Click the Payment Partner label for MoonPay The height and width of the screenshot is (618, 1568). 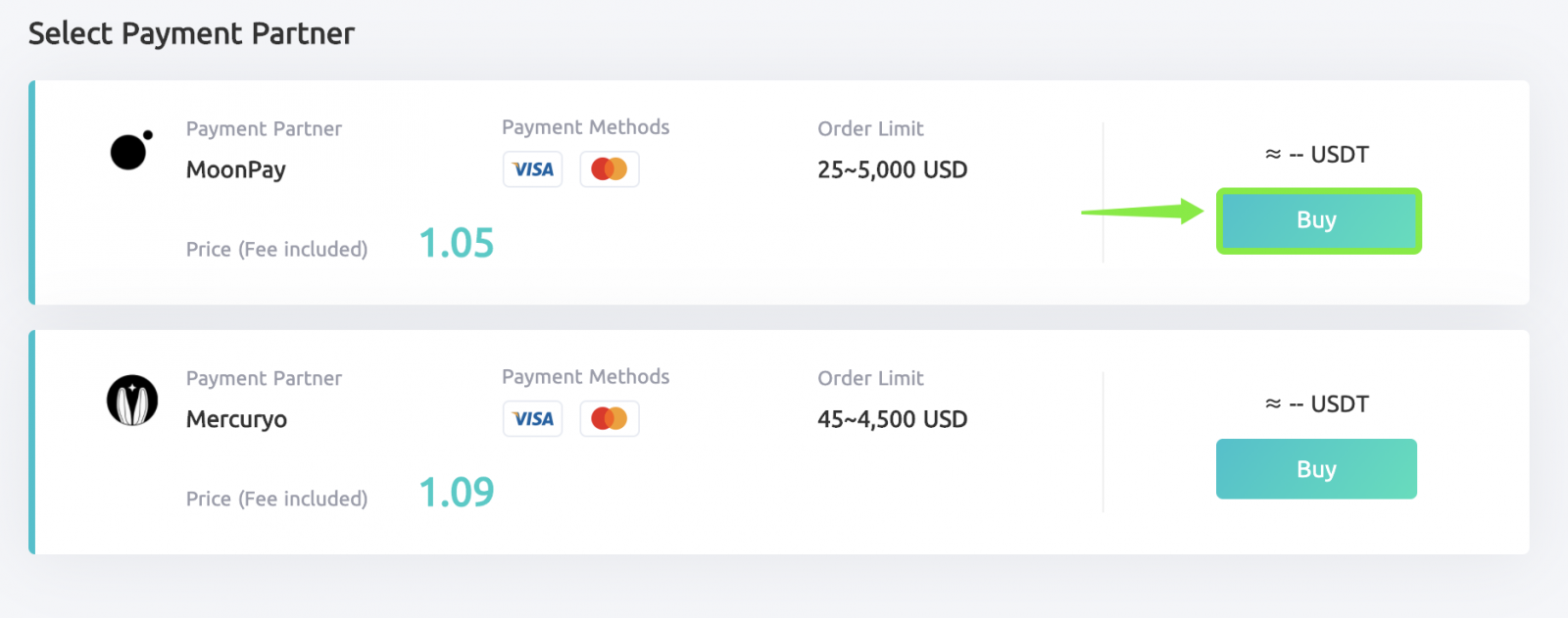(x=264, y=128)
